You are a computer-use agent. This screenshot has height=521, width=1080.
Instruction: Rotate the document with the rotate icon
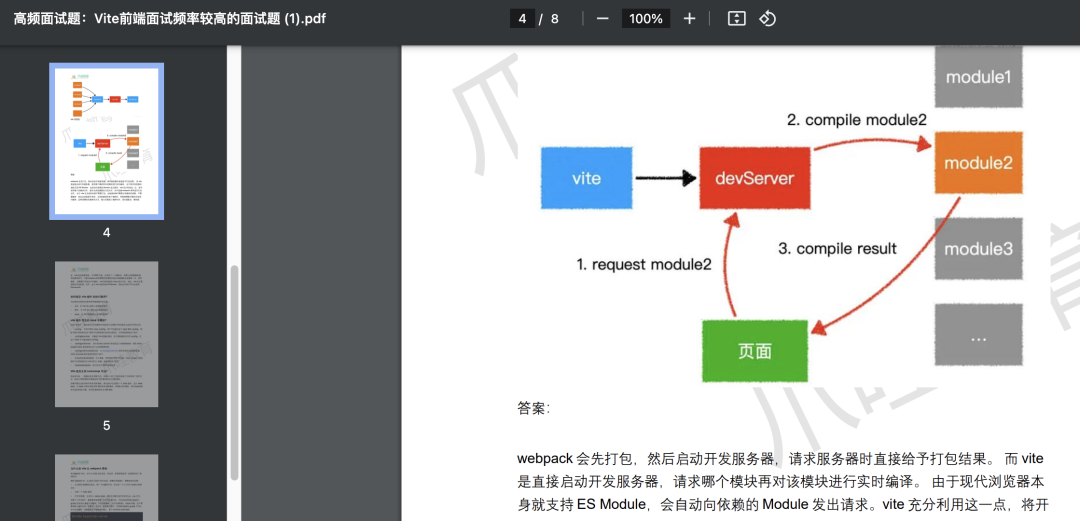click(x=767, y=19)
